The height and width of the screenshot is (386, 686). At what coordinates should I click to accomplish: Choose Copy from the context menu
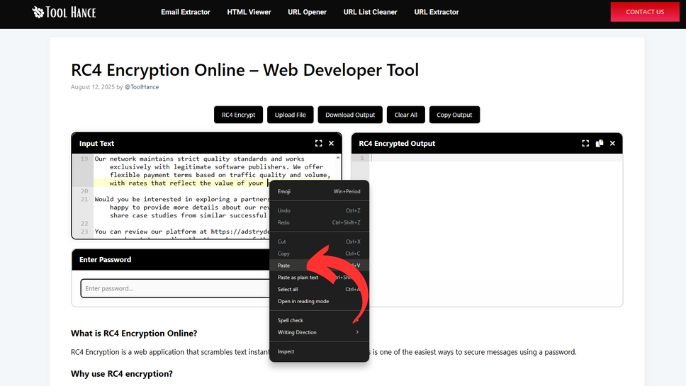tap(319, 253)
